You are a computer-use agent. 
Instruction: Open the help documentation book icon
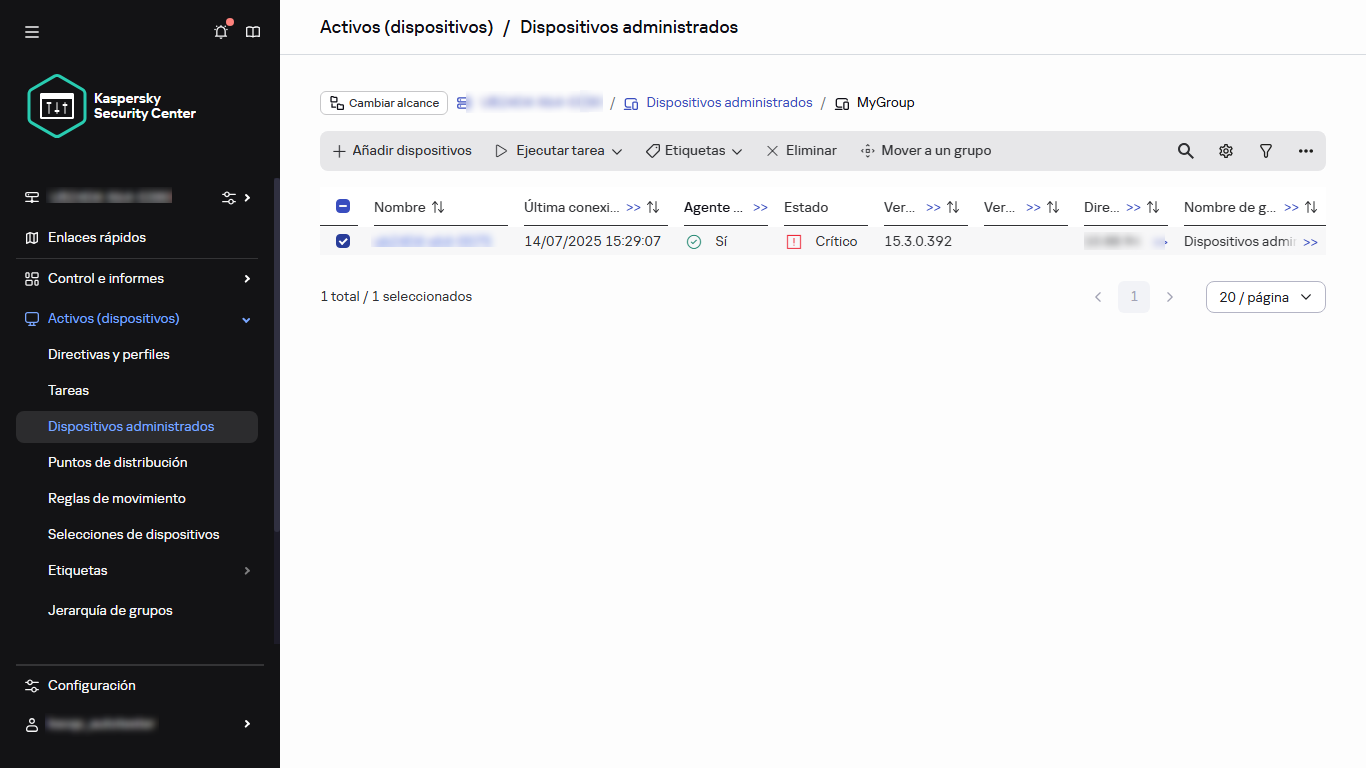(253, 31)
